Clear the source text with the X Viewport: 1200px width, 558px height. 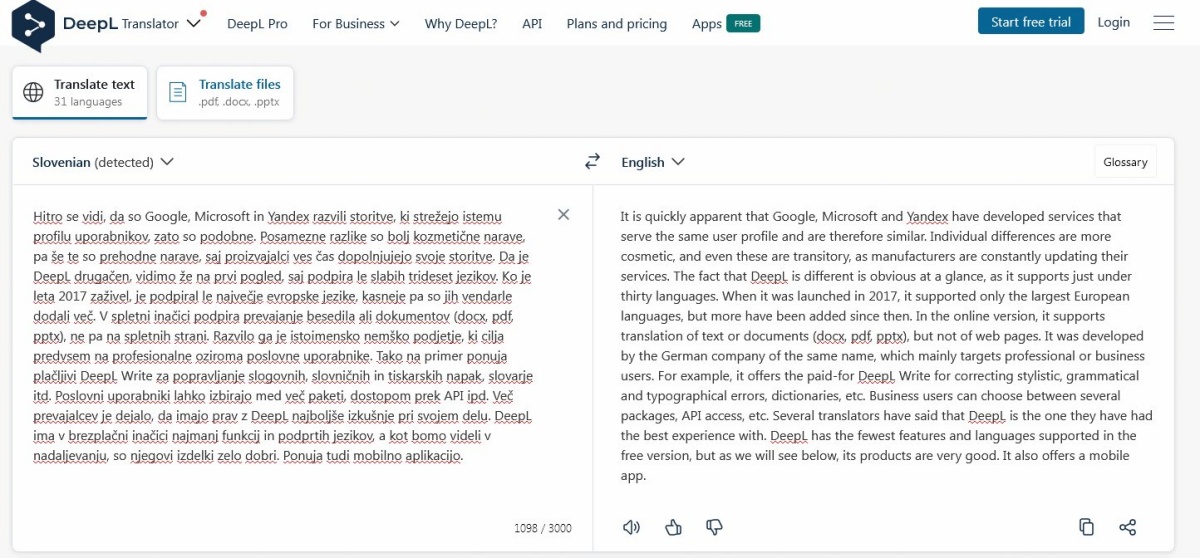pos(563,214)
